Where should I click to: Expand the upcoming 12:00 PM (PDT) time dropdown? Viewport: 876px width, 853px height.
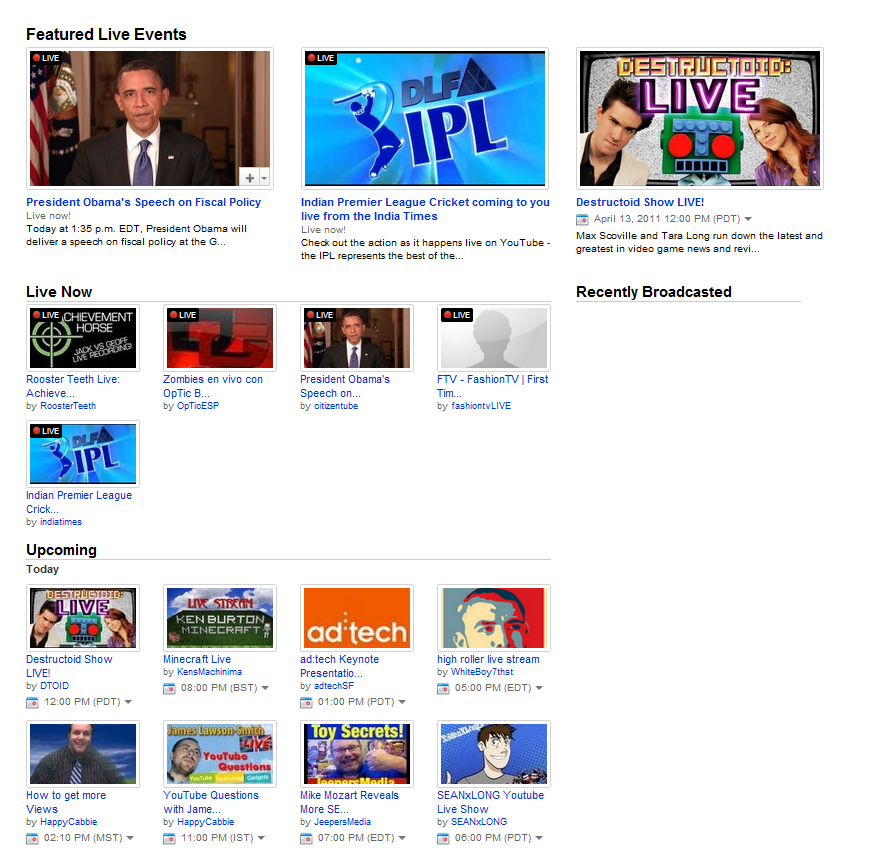128,702
